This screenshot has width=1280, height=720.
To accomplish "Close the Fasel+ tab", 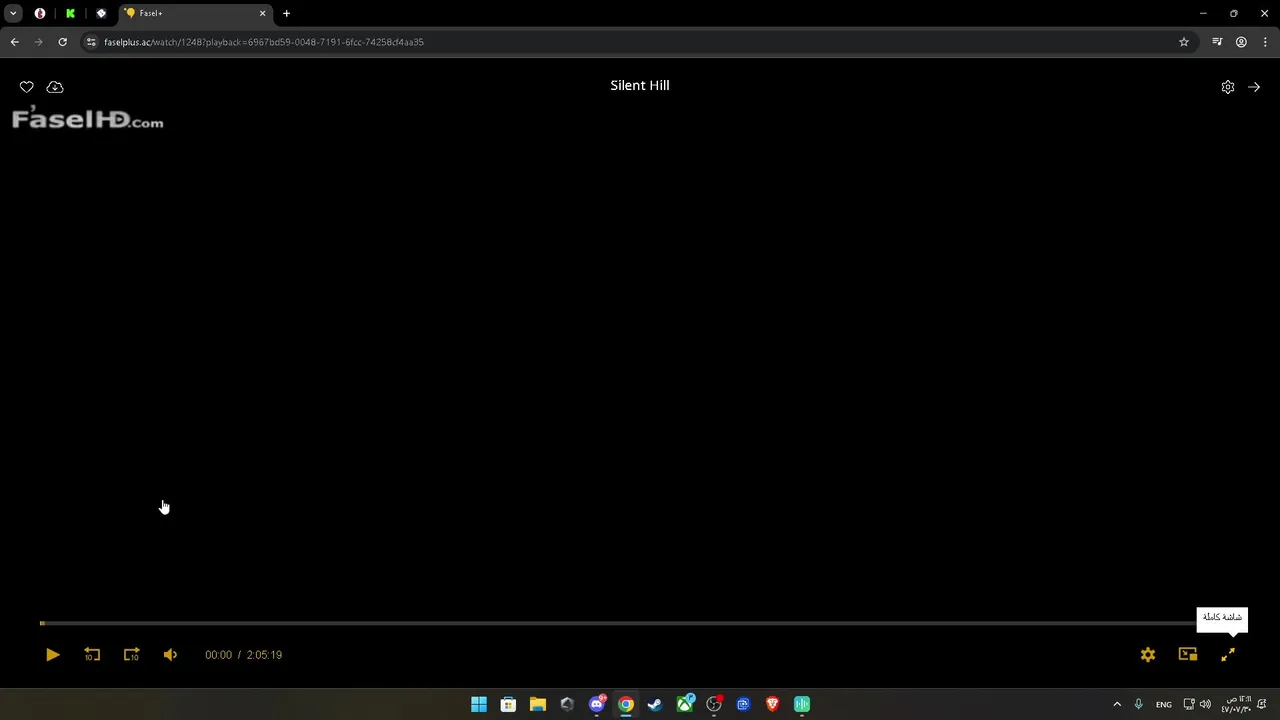I will [x=262, y=13].
